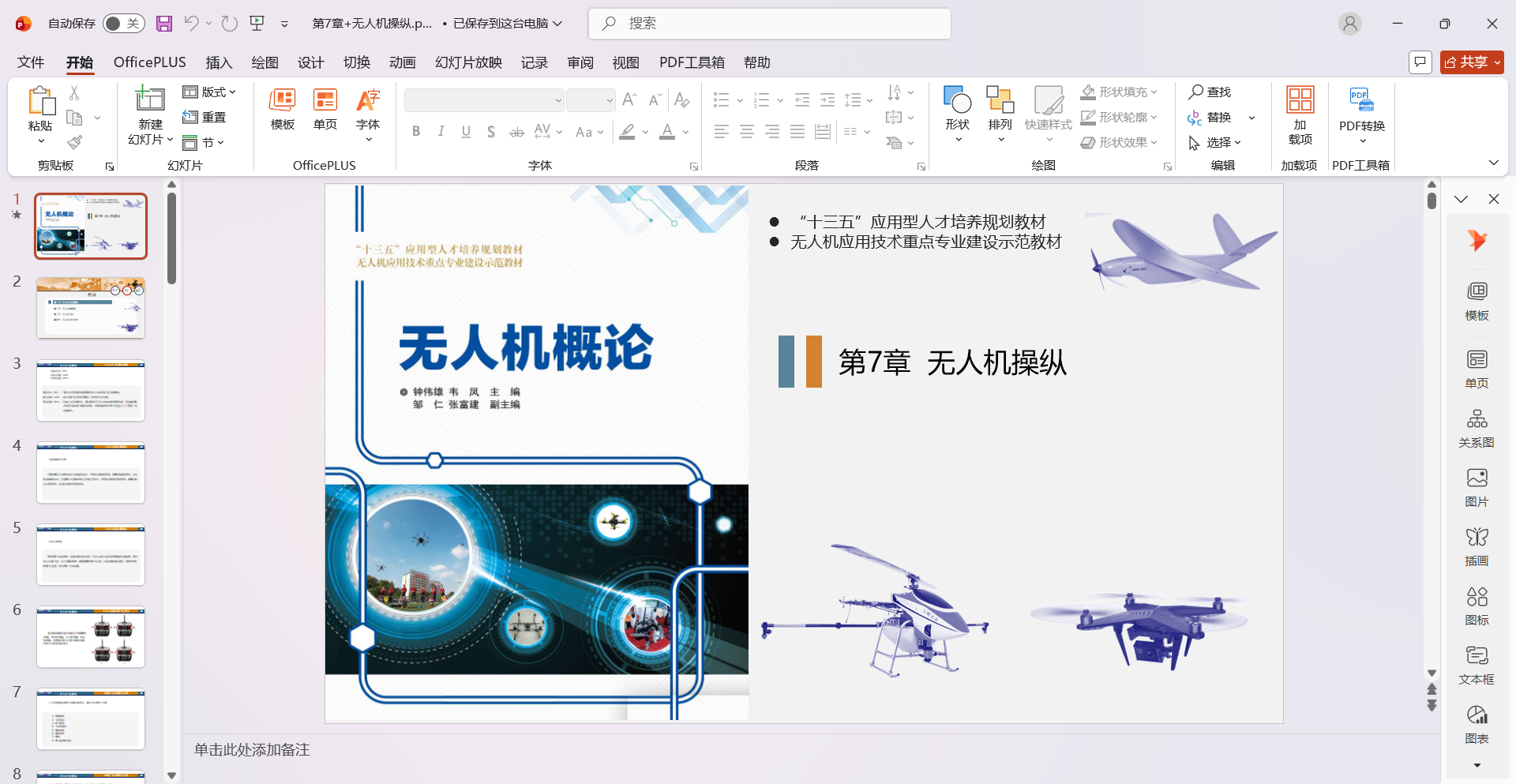Decrease font size with the smaller A icon

pos(655,100)
